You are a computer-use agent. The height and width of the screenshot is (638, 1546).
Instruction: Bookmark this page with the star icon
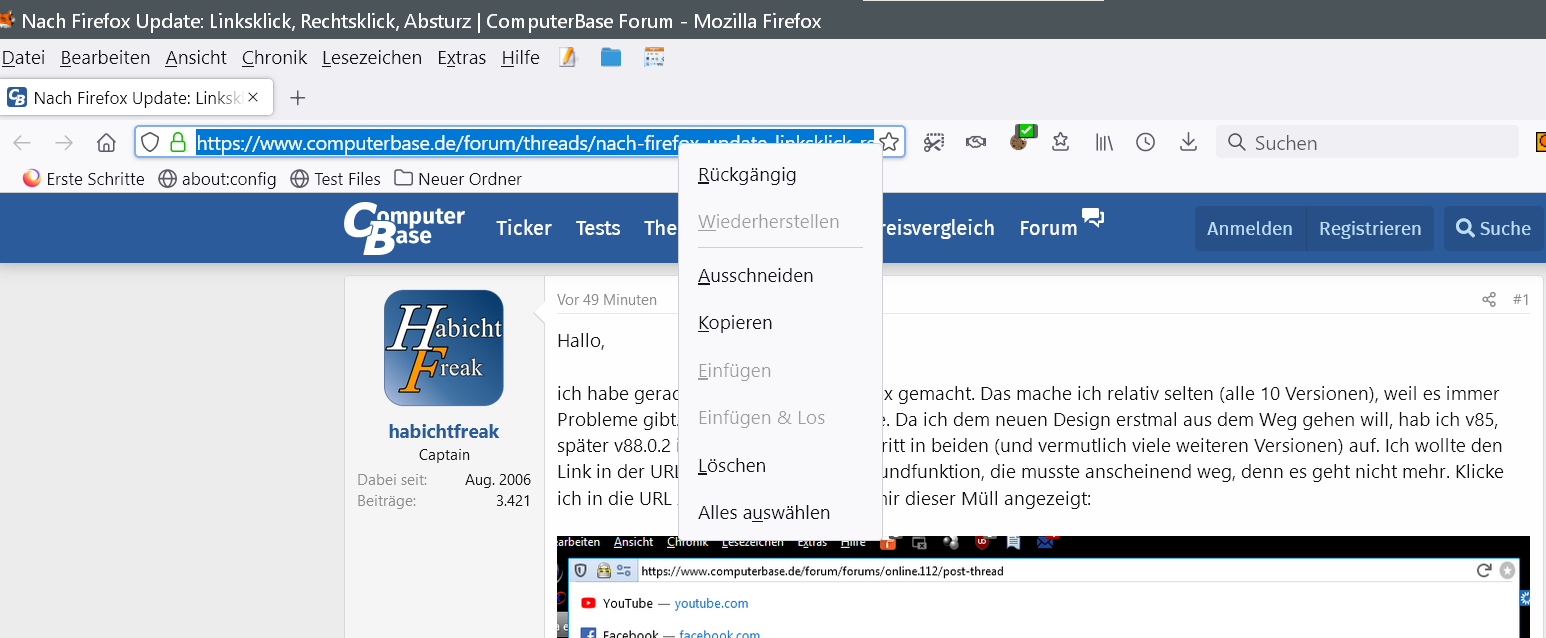[x=889, y=142]
